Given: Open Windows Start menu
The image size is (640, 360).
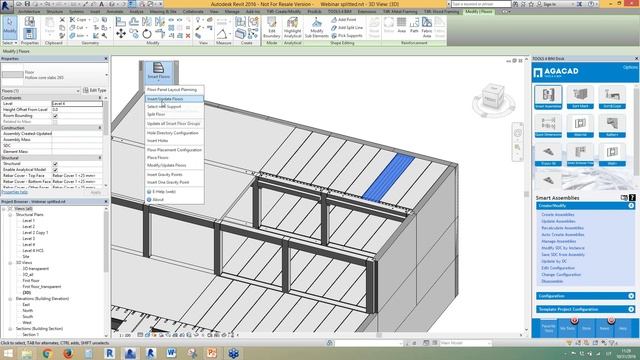Looking at the screenshot, I should (8, 353).
